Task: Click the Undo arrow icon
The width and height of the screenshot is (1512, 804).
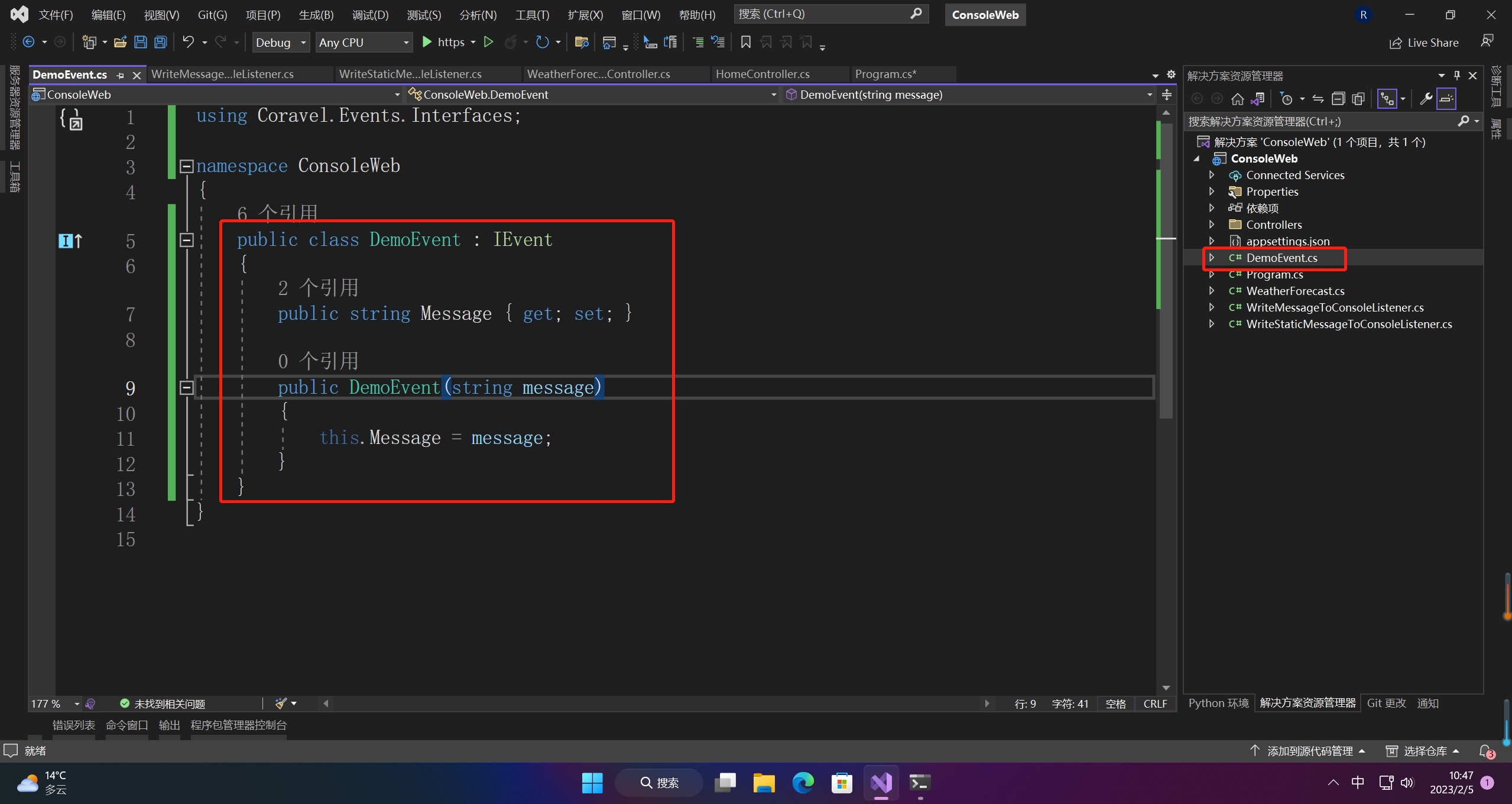Action: (x=188, y=42)
